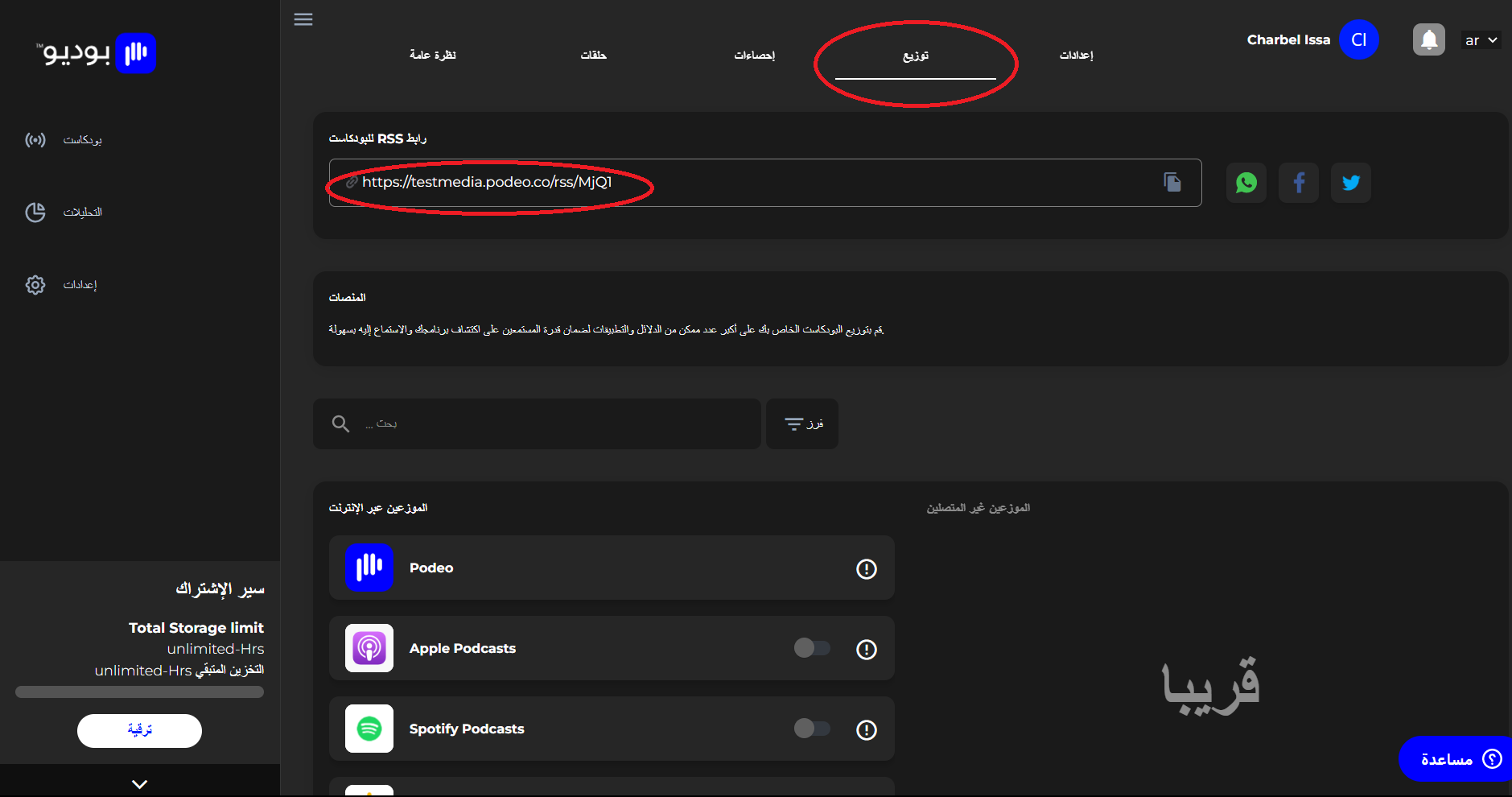Viewport: 1512px width, 797px height.
Task: Open the بودكاست sidebar item
Action: 83,140
